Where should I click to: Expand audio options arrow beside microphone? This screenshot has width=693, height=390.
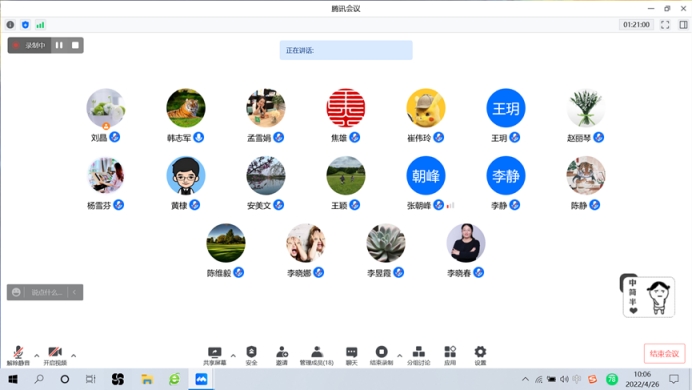pos(37,355)
